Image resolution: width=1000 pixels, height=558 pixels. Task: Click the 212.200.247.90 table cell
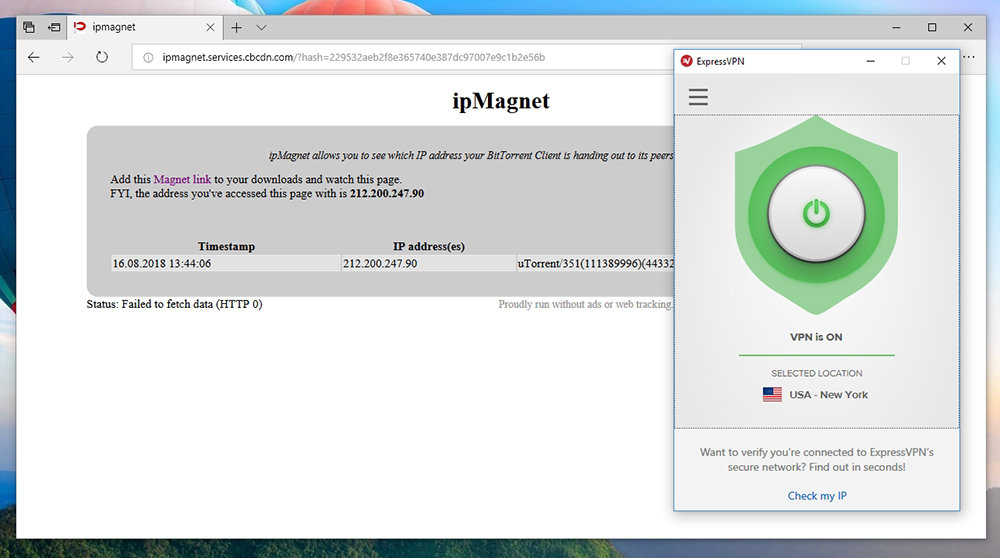pyautogui.click(x=429, y=263)
